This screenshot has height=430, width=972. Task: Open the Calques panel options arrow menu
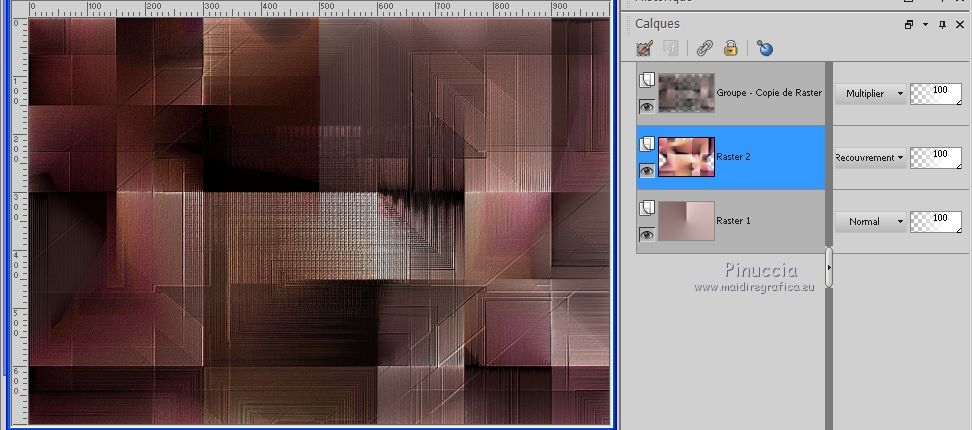pyautogui.click(x=926, y=25)
